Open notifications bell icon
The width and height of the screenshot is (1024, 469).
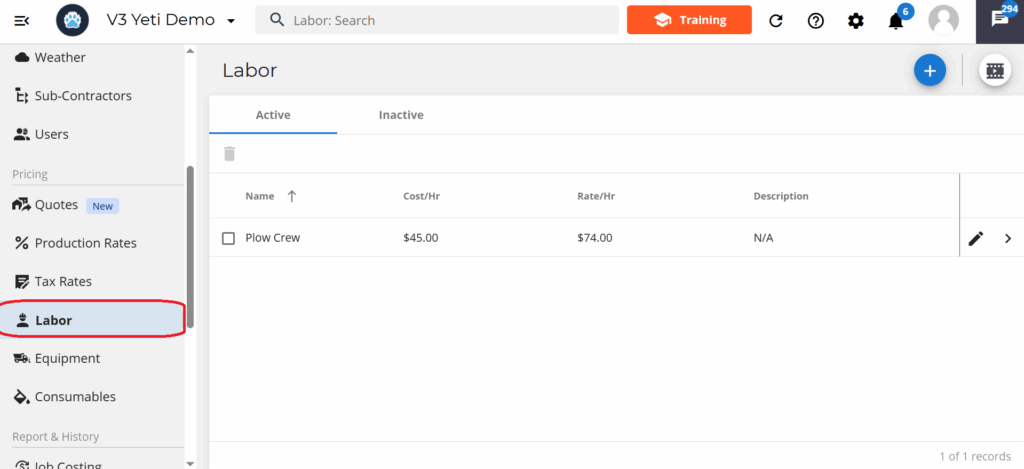tap(896, 22)
